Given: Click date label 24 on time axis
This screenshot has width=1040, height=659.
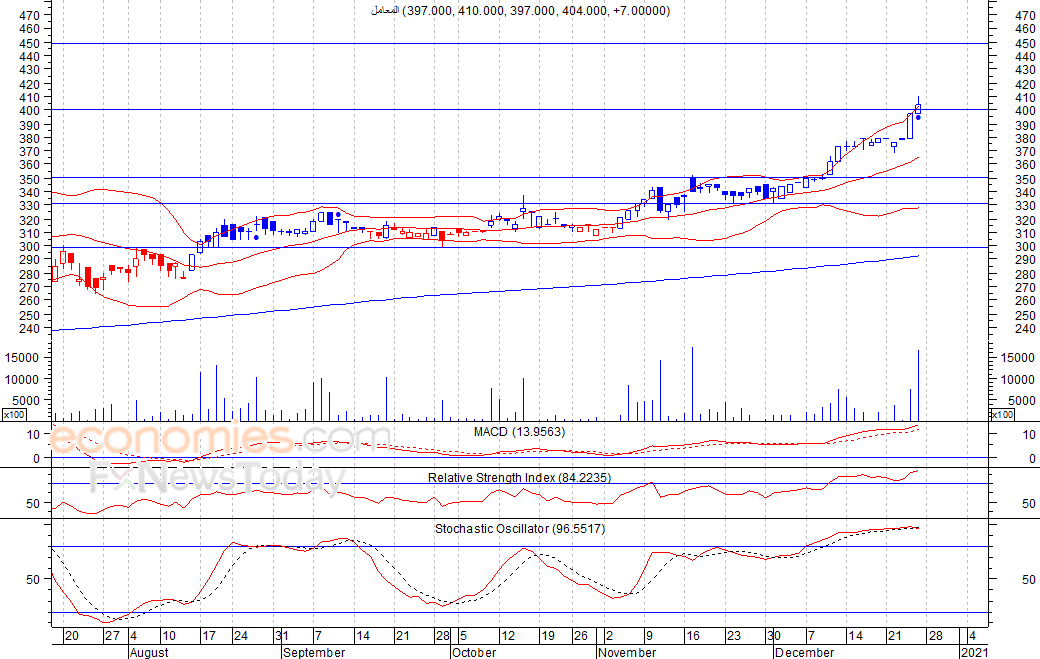Looking at the screenshot, I should click(x=241, y=636).
